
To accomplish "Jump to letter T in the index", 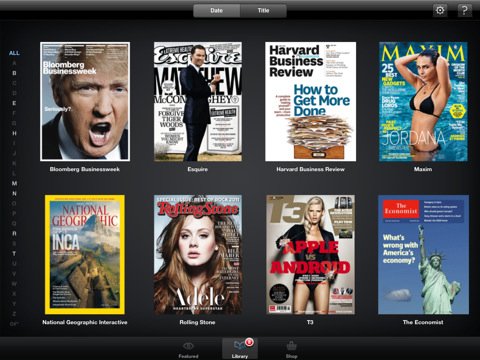I will pos(14,253).
